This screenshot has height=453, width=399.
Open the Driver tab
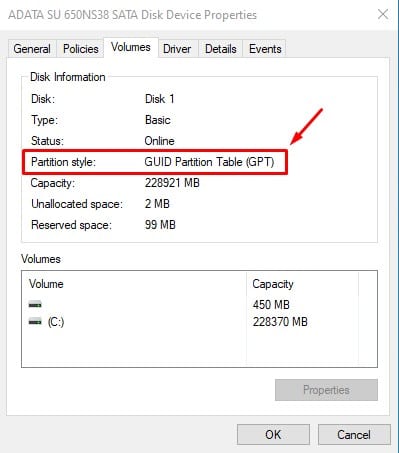pos(177,49)
